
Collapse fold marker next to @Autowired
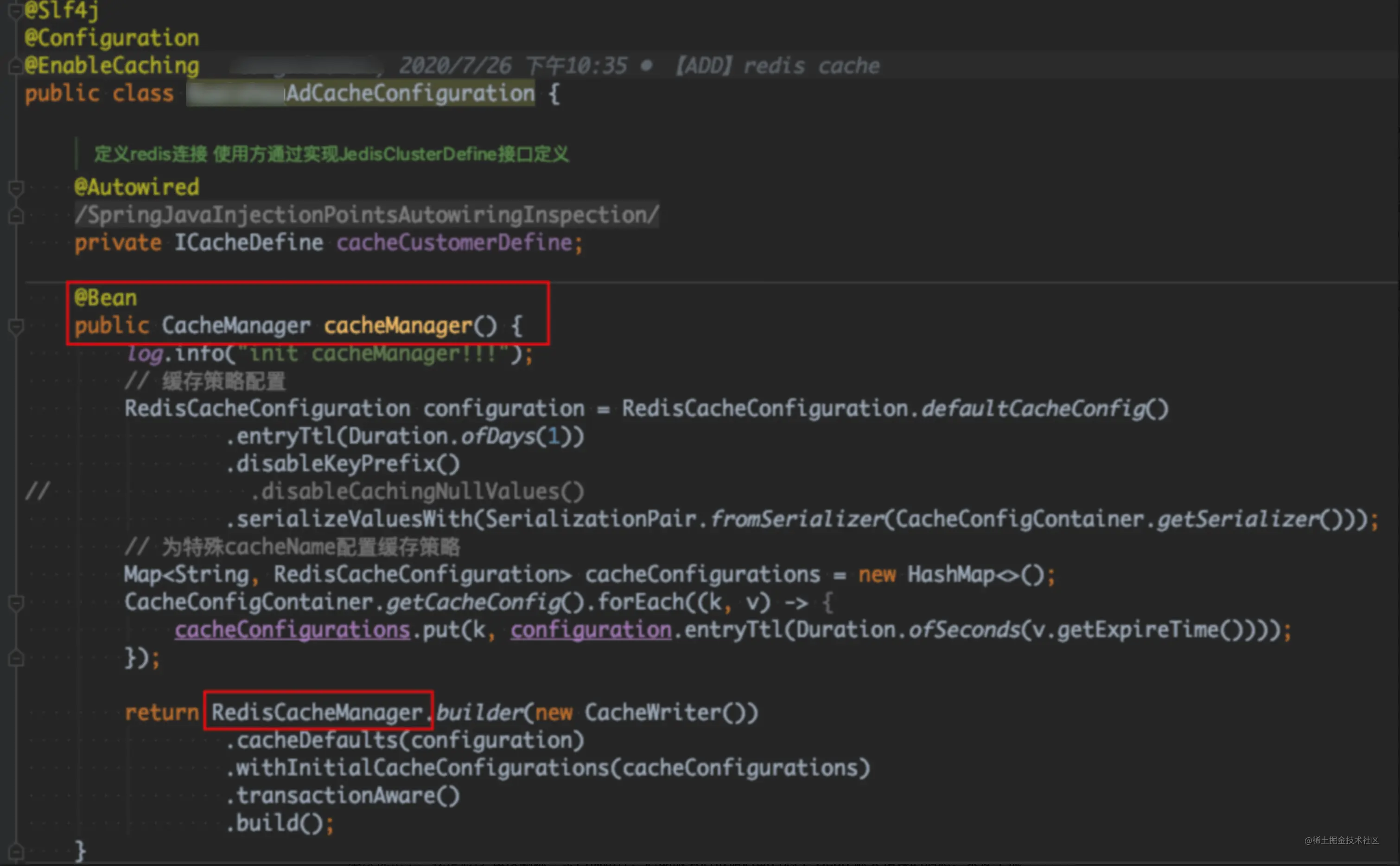[x=16, y=187]
